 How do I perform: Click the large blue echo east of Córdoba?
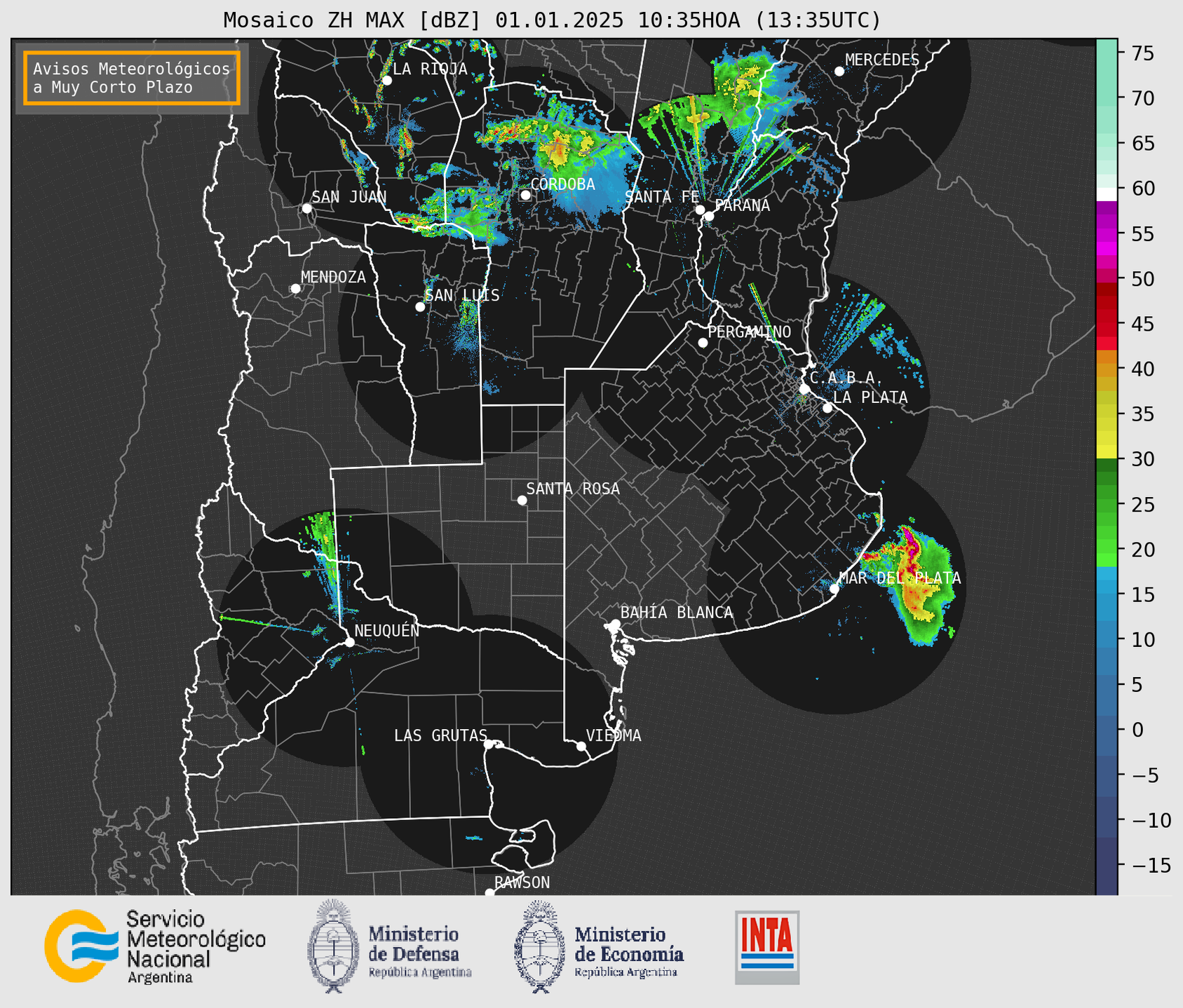(x=596, y=184)
